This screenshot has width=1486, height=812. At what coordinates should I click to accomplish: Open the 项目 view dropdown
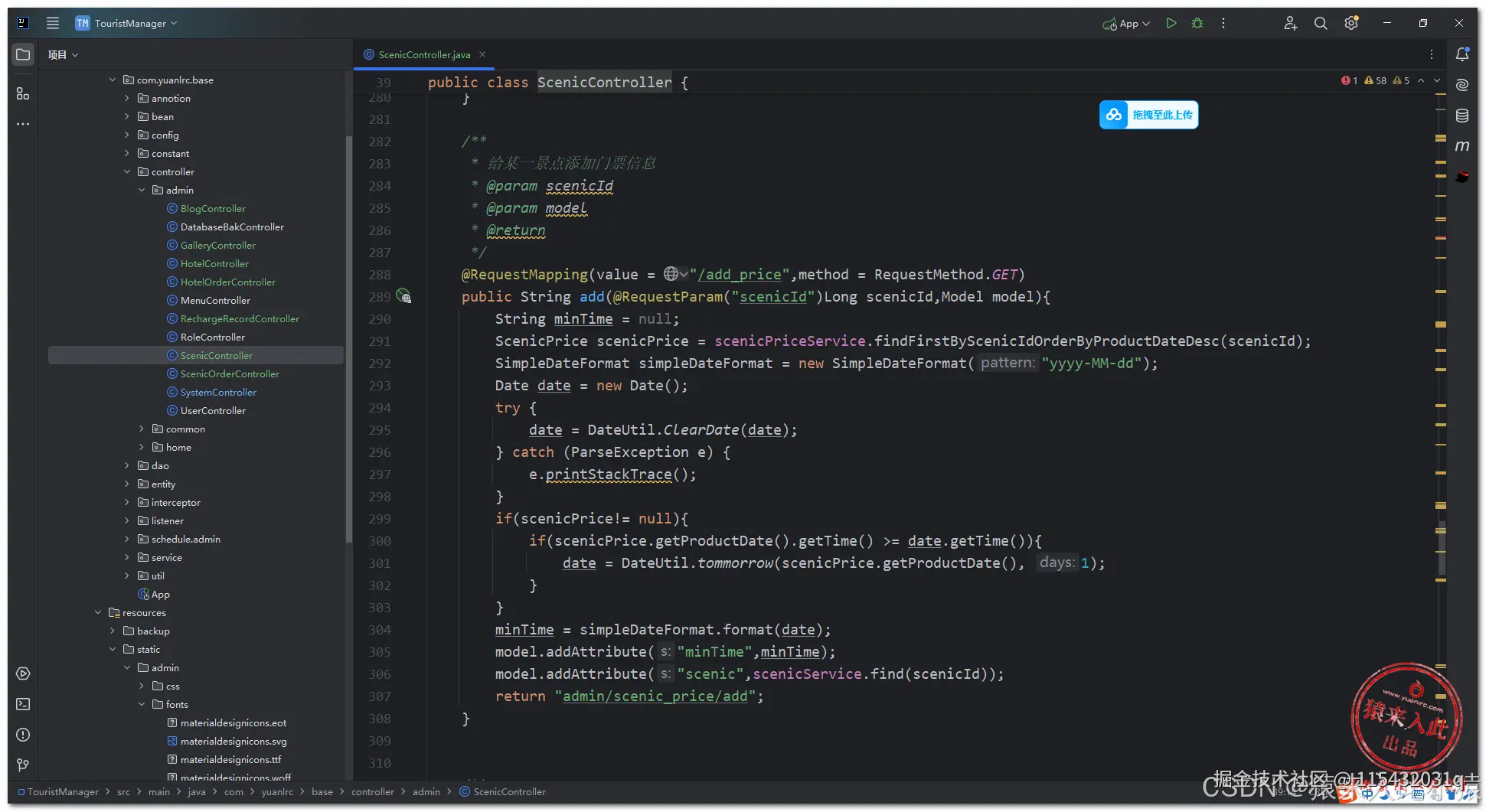[63, 54]
